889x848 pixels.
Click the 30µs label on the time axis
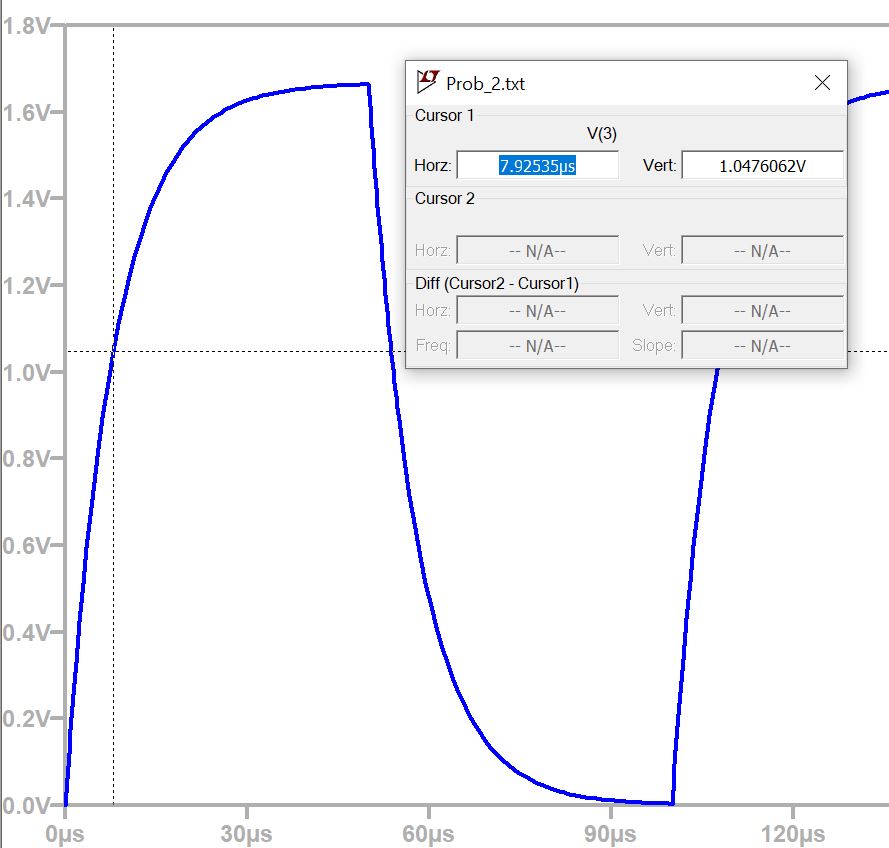click(x=246, y=833)
